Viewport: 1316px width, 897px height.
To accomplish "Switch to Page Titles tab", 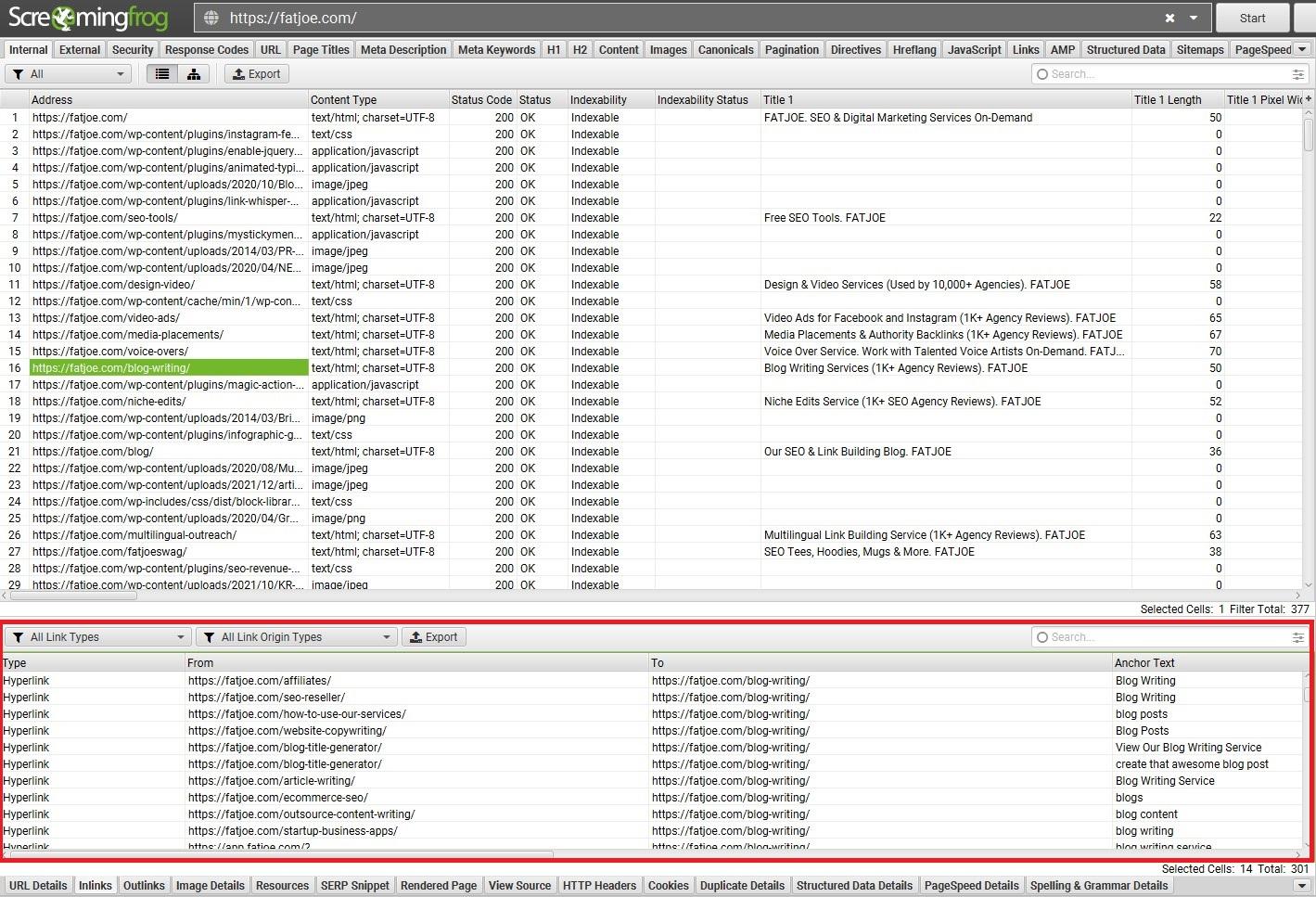I will click(321, 50).
